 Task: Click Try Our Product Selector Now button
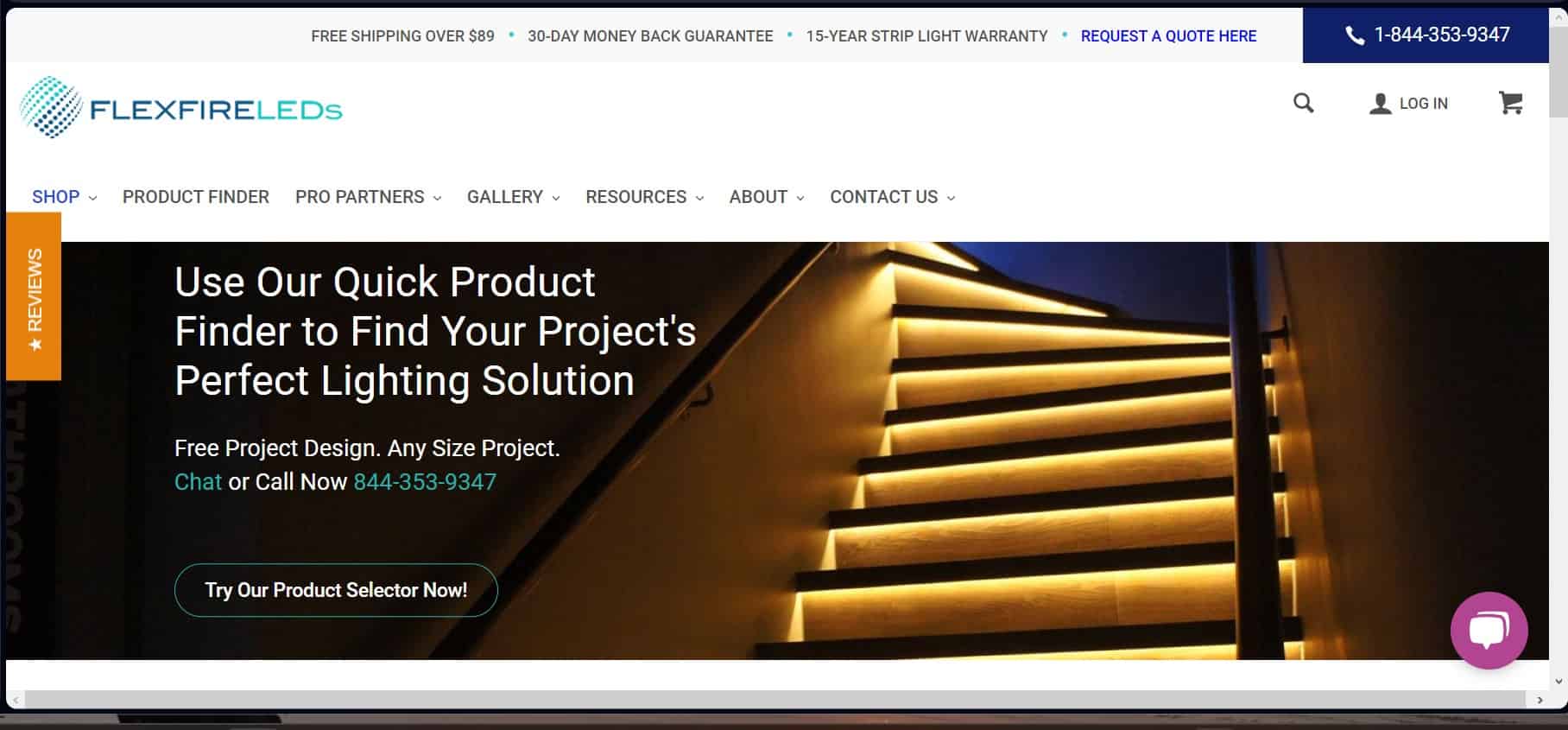coord(336,590)
